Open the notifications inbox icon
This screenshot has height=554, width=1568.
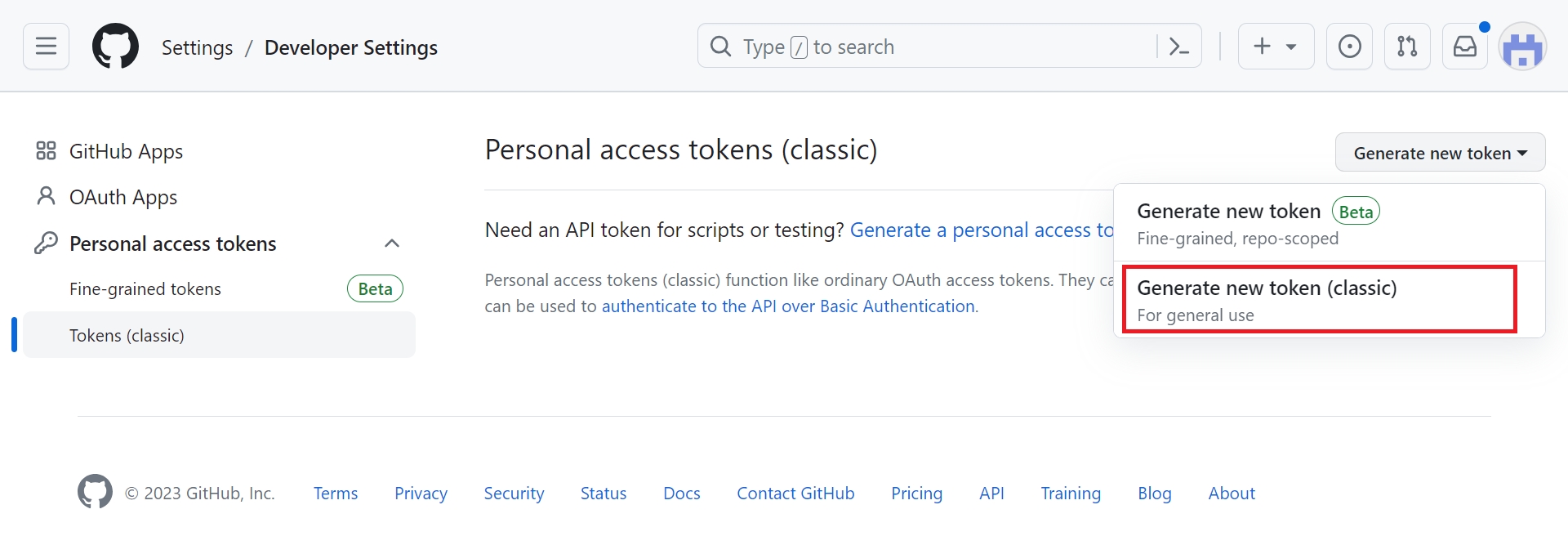click(1465, 47)
